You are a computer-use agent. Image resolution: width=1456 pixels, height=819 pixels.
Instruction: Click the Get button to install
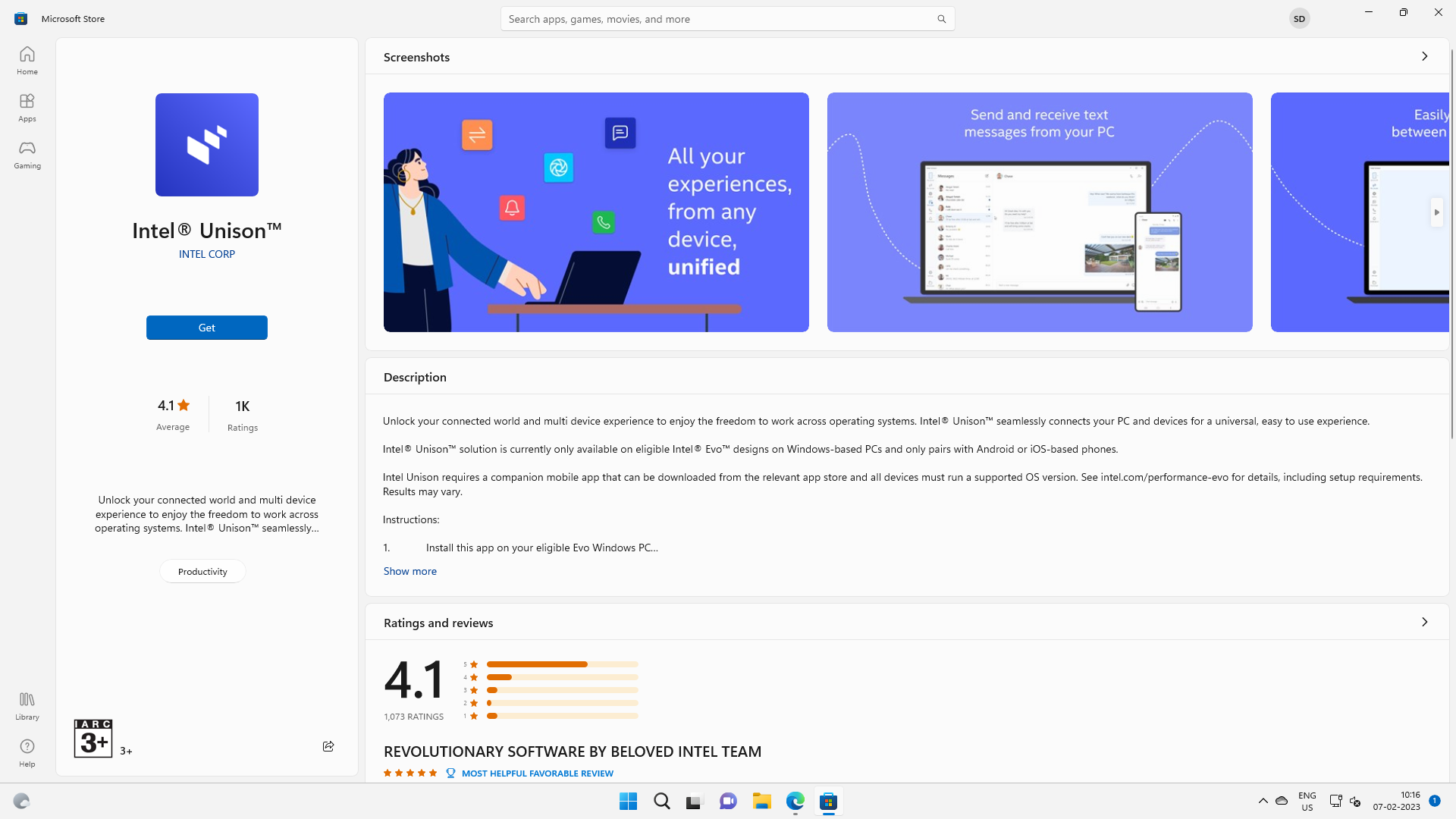point(207,328)
